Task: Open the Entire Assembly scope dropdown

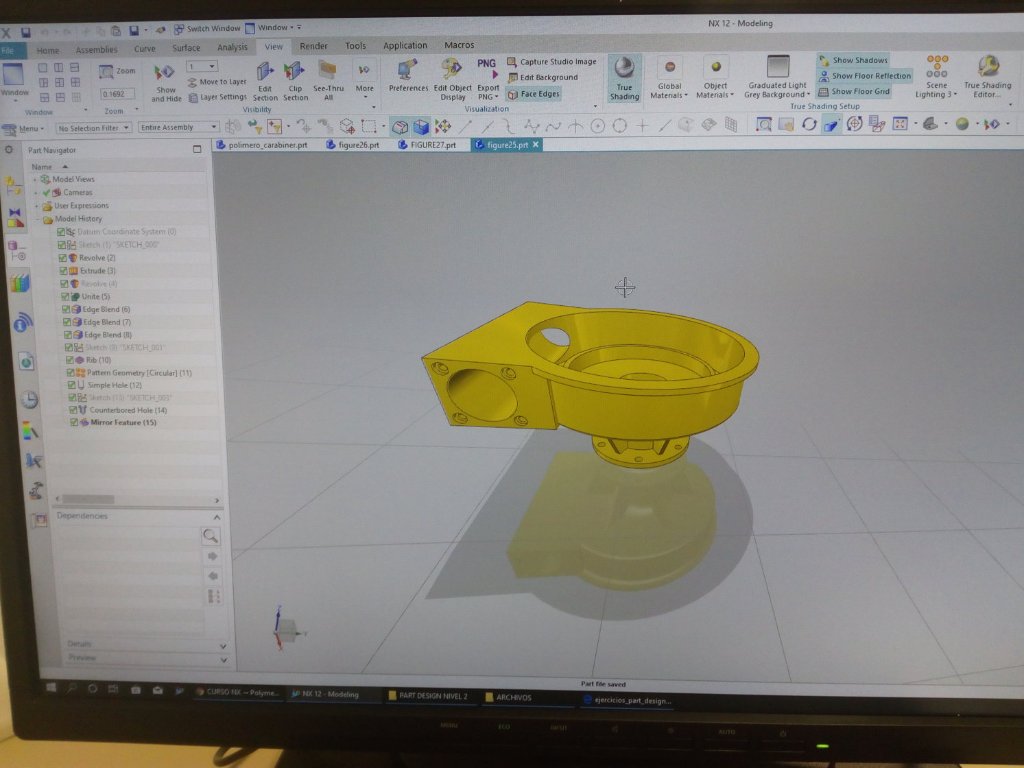Action: (178, 127)
